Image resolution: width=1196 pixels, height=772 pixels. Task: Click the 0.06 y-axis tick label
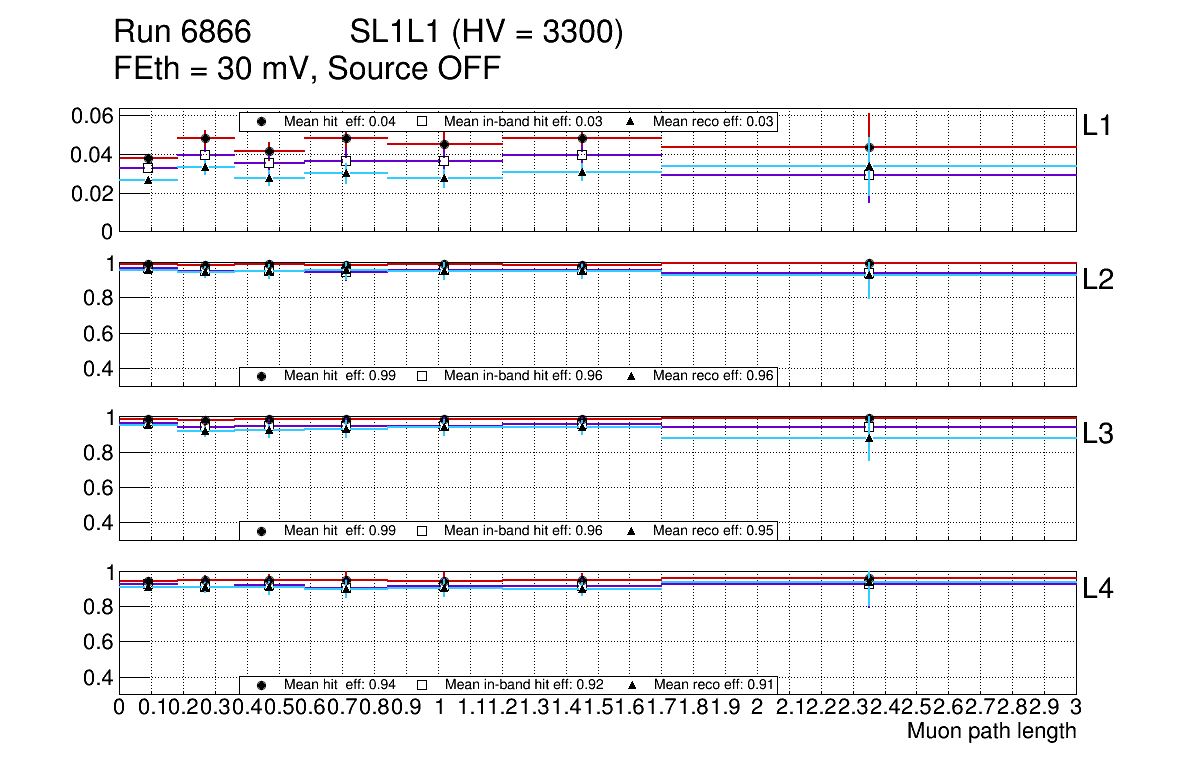pyautogui.click(x=90, y=116)
